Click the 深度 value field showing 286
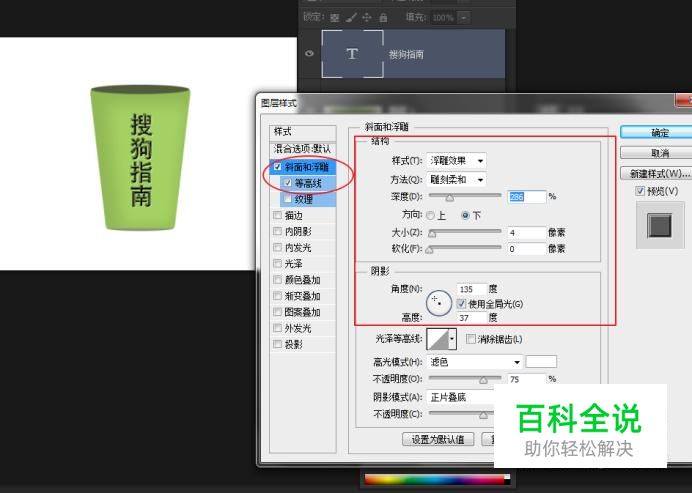 527,196
